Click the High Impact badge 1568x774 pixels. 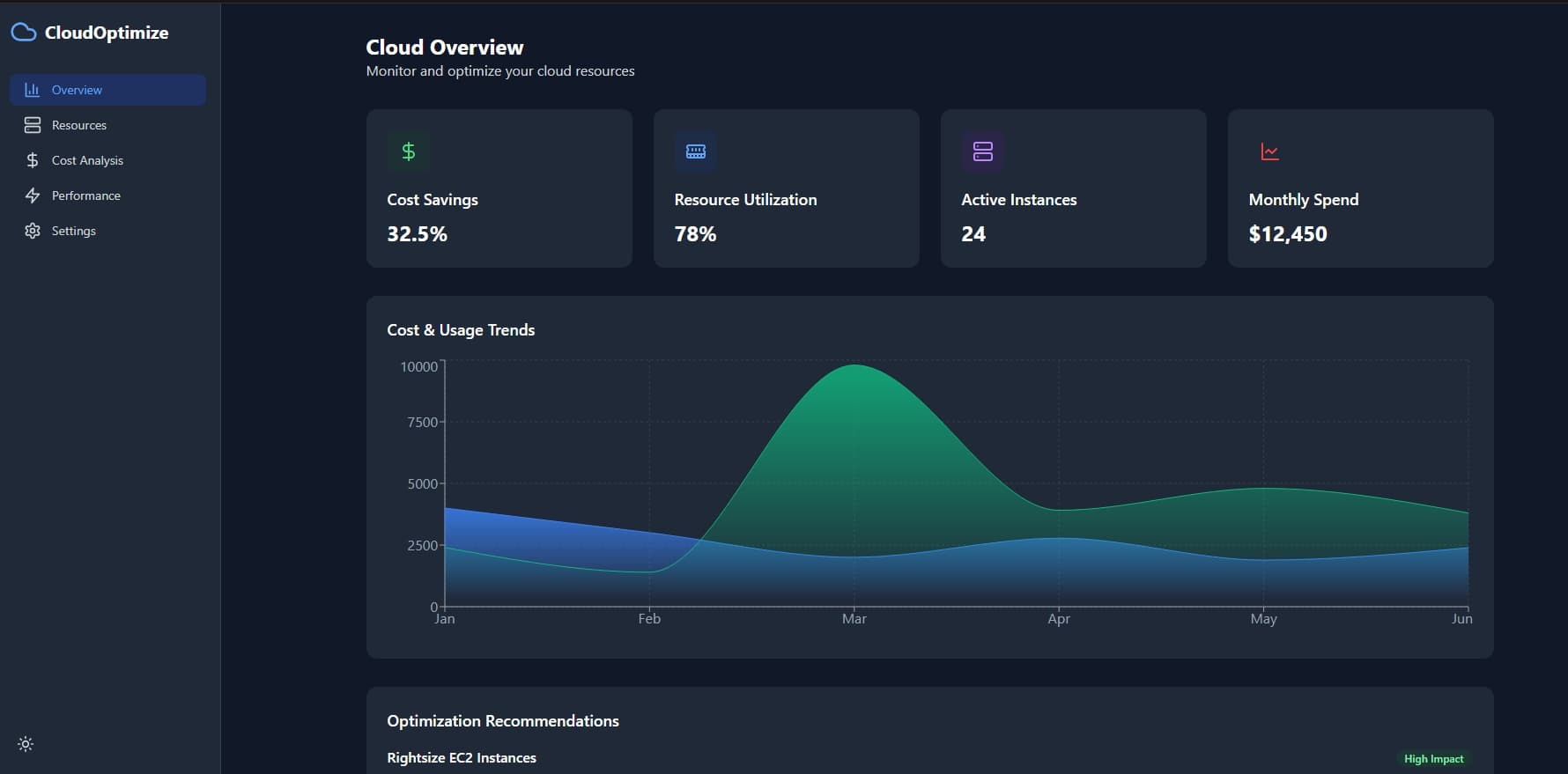1433,759
